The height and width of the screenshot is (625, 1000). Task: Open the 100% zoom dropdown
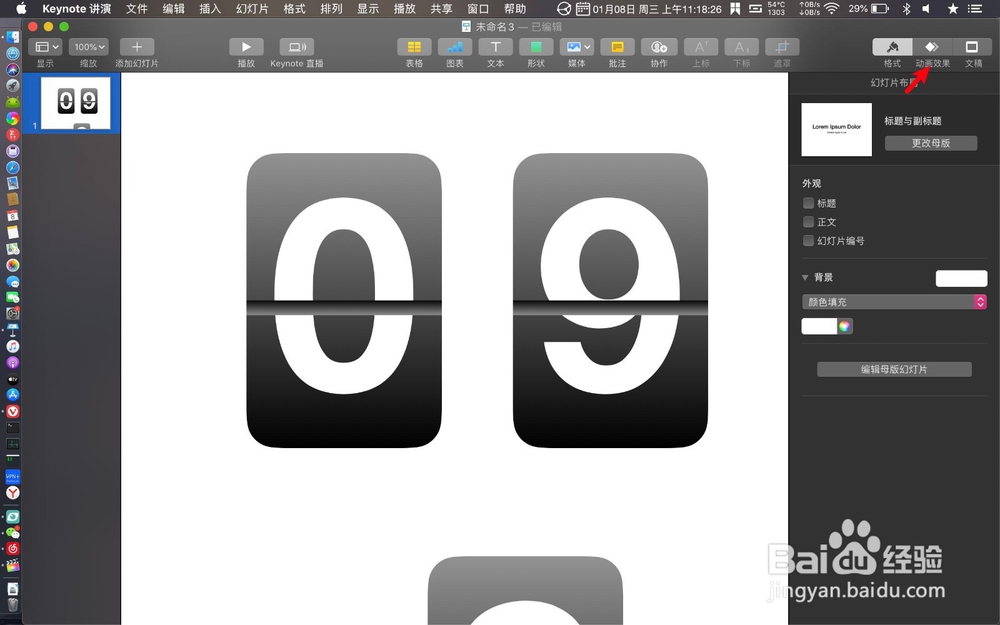89,47
